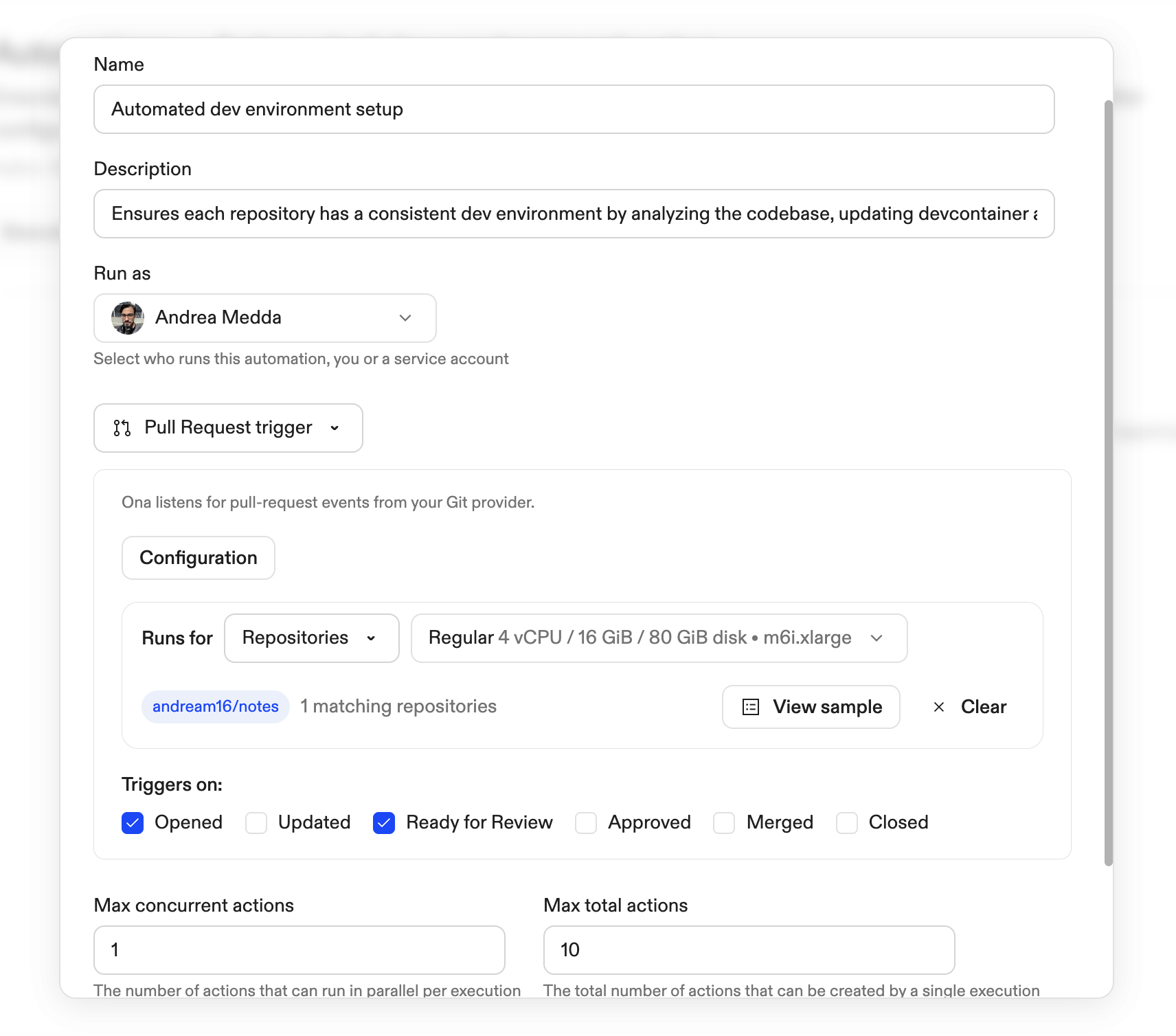Edit the Max total actions value

pos(748,950)
